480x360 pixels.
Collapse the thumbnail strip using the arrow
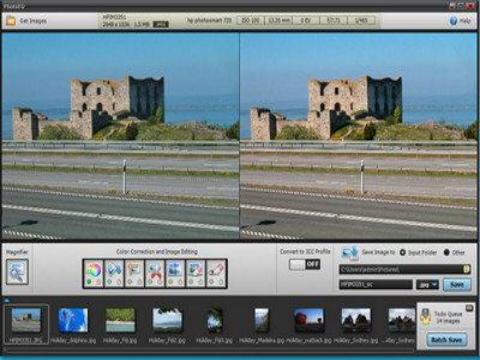click(6, 300)
